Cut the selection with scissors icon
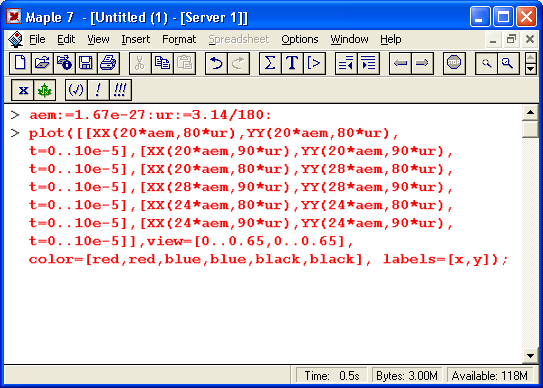The height and width of the screenshot is (388, 543). tap(140, 63)
